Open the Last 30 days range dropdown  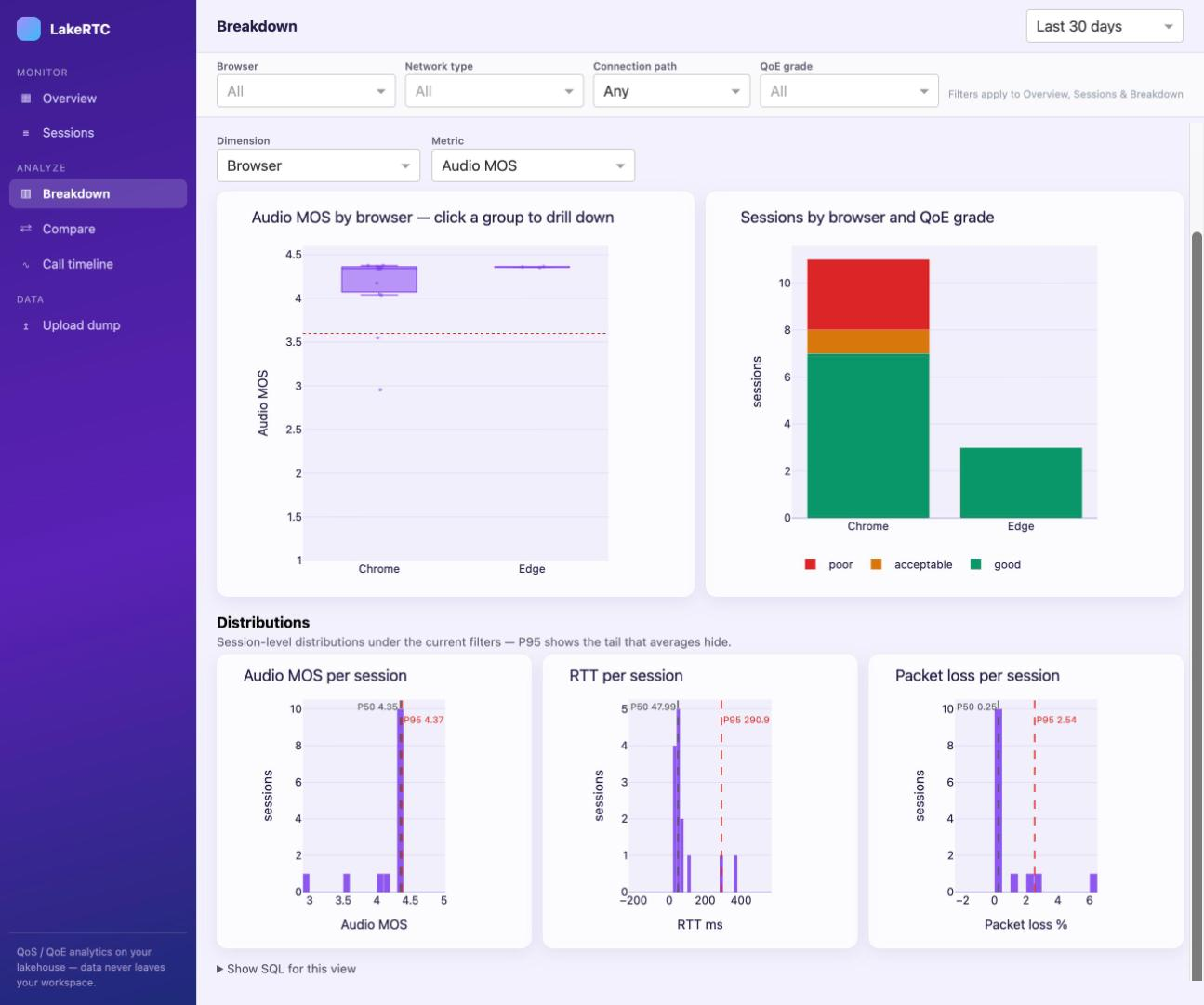pos(1105,26)
